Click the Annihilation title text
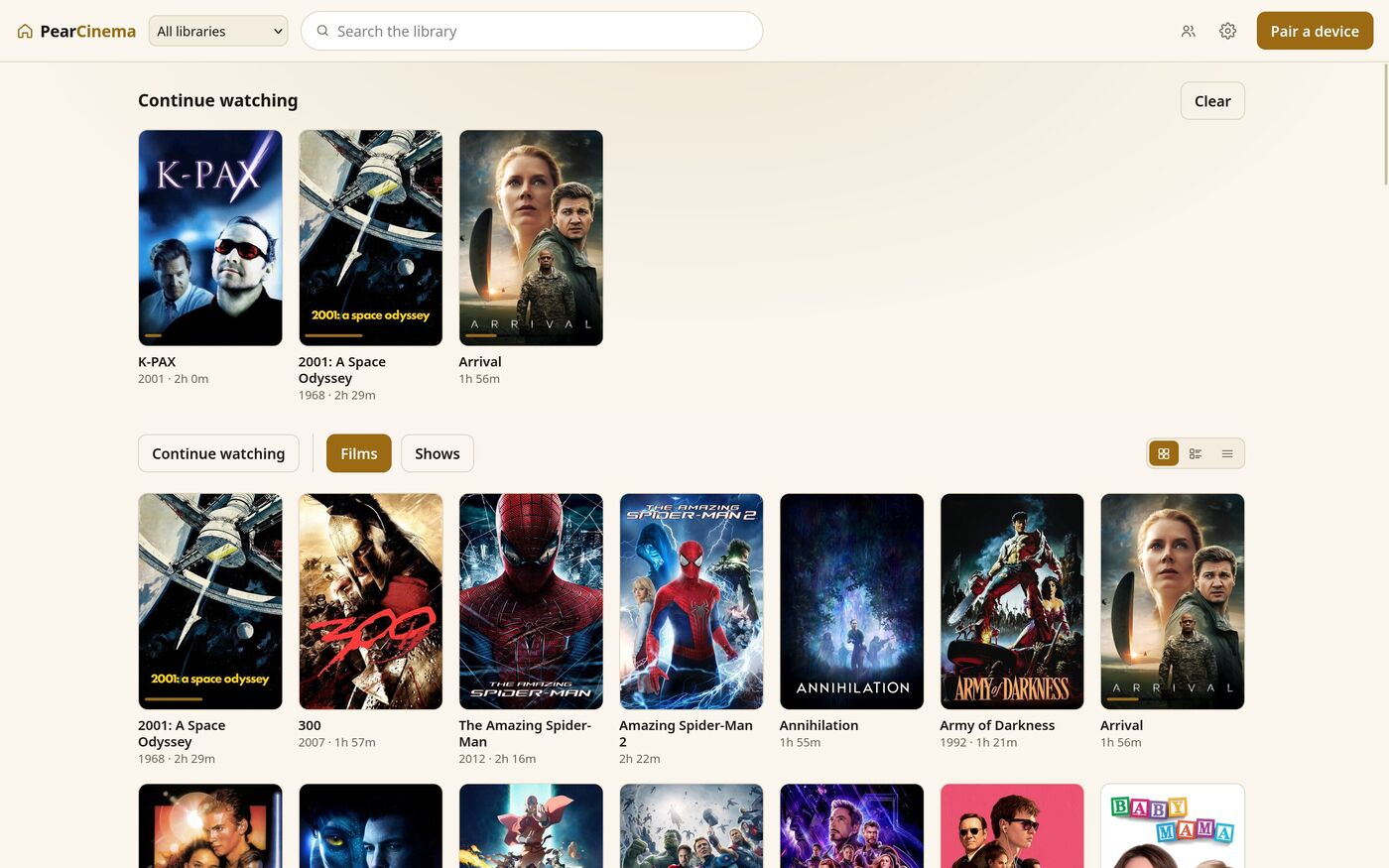 (819, 725)
